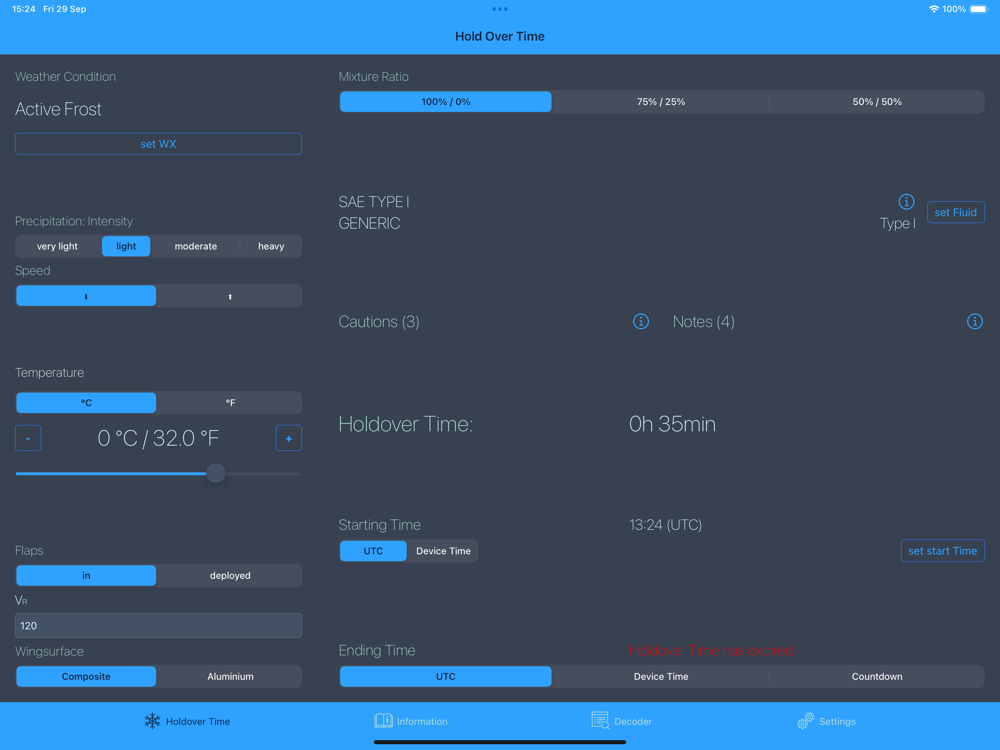Viewport: 1000px width, 750px height.
Task: Open the SAE Type I fluid info icon
Action: (906, 202)
